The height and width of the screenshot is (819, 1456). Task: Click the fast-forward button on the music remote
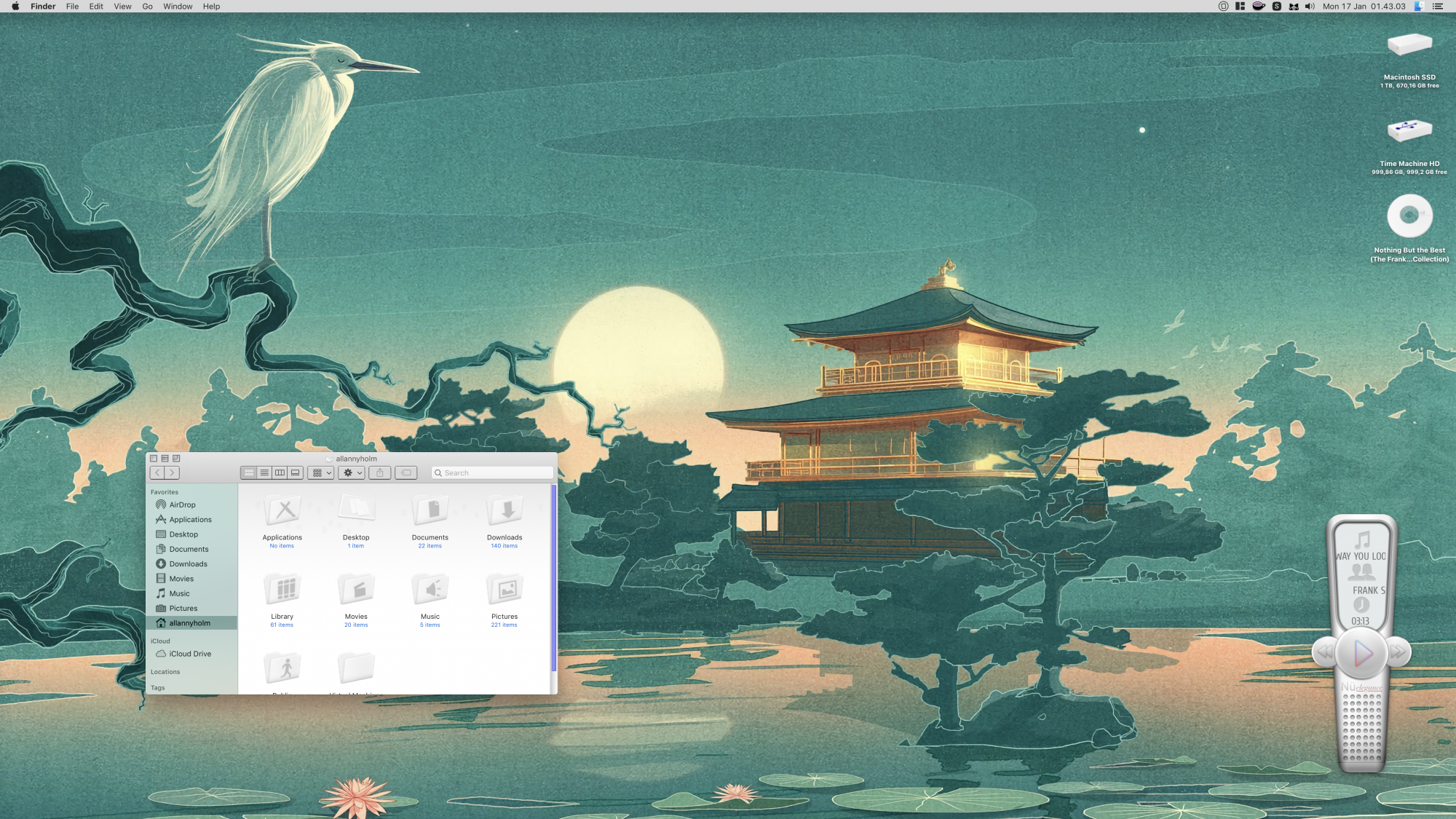pos(1398,652)
